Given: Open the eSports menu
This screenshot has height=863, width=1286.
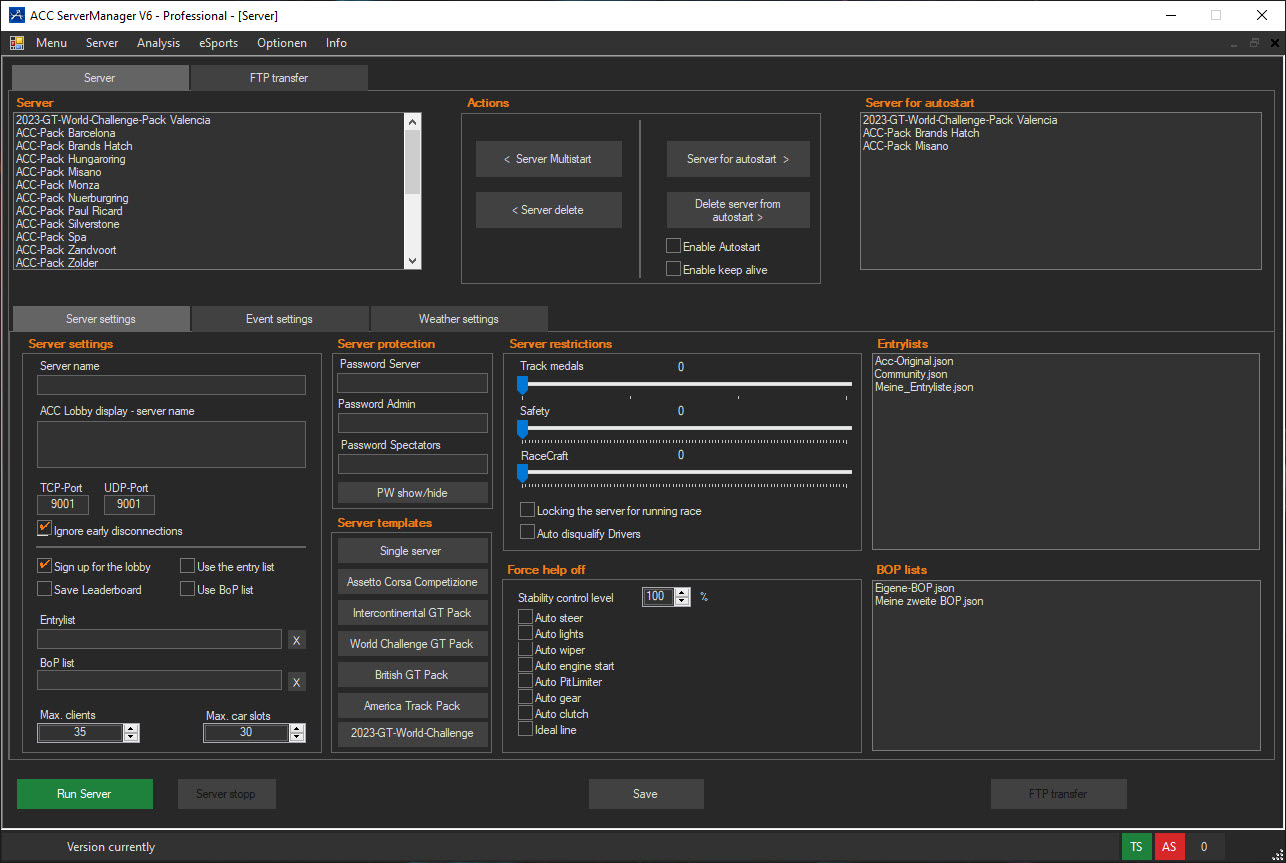Looking at the screenshot, I should coord(218,43).
